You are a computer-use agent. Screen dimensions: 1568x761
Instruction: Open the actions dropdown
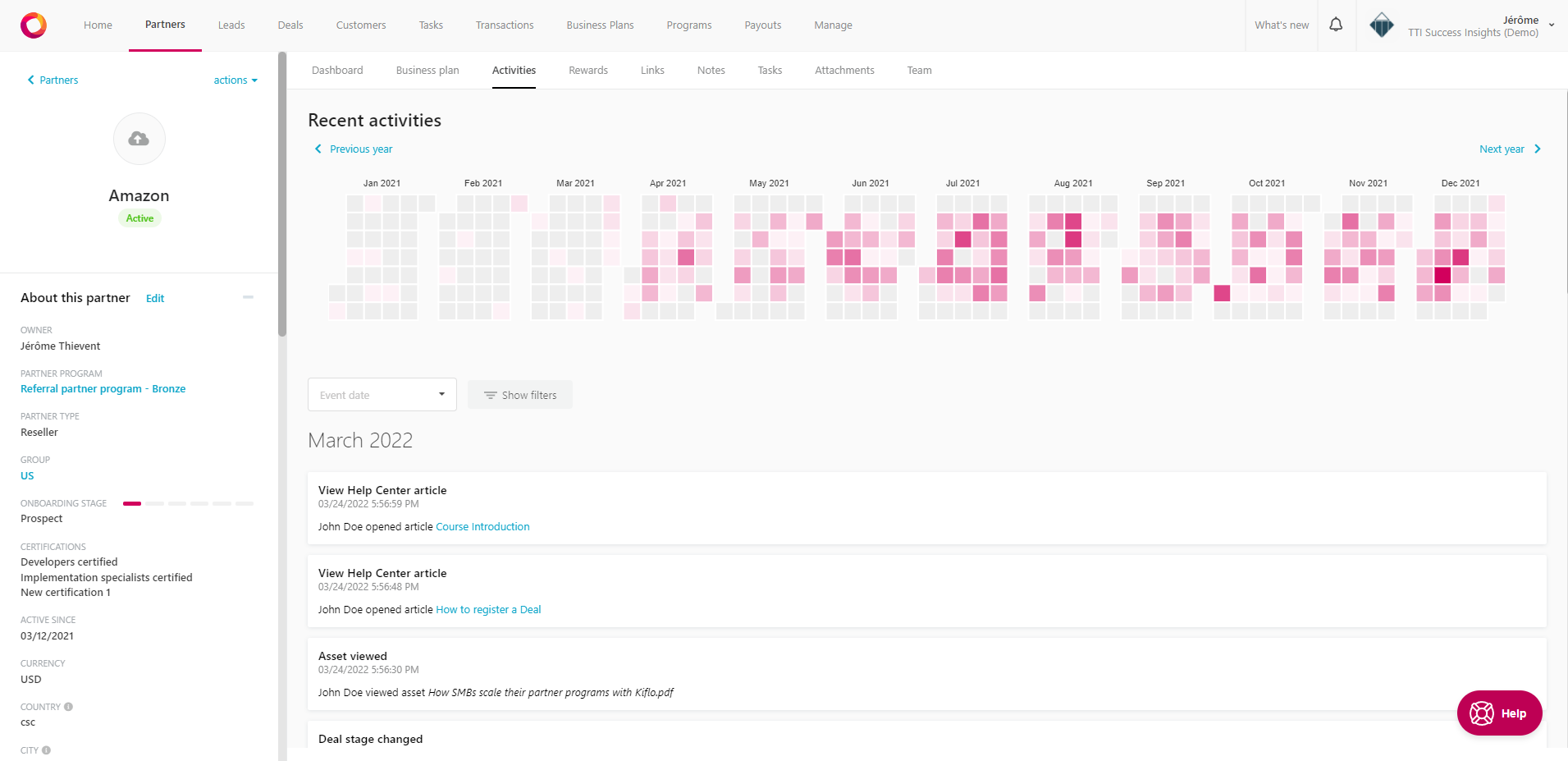(x=235, y=80)
